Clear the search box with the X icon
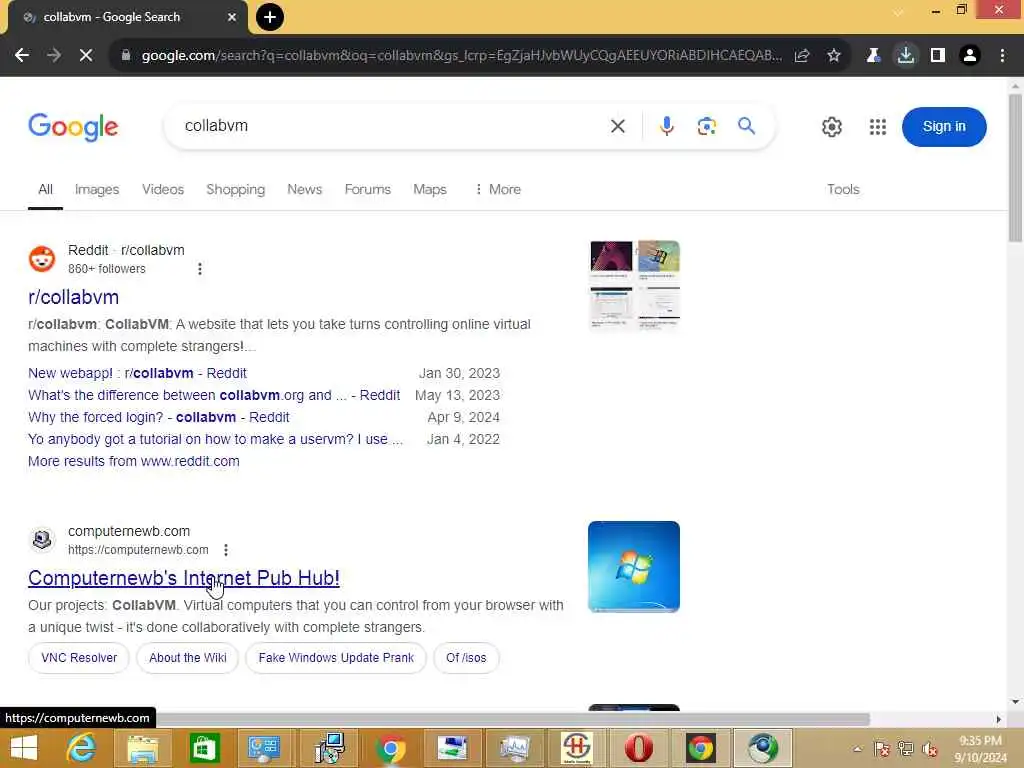Screen dimensions: 1024x768 coord(618,126)
